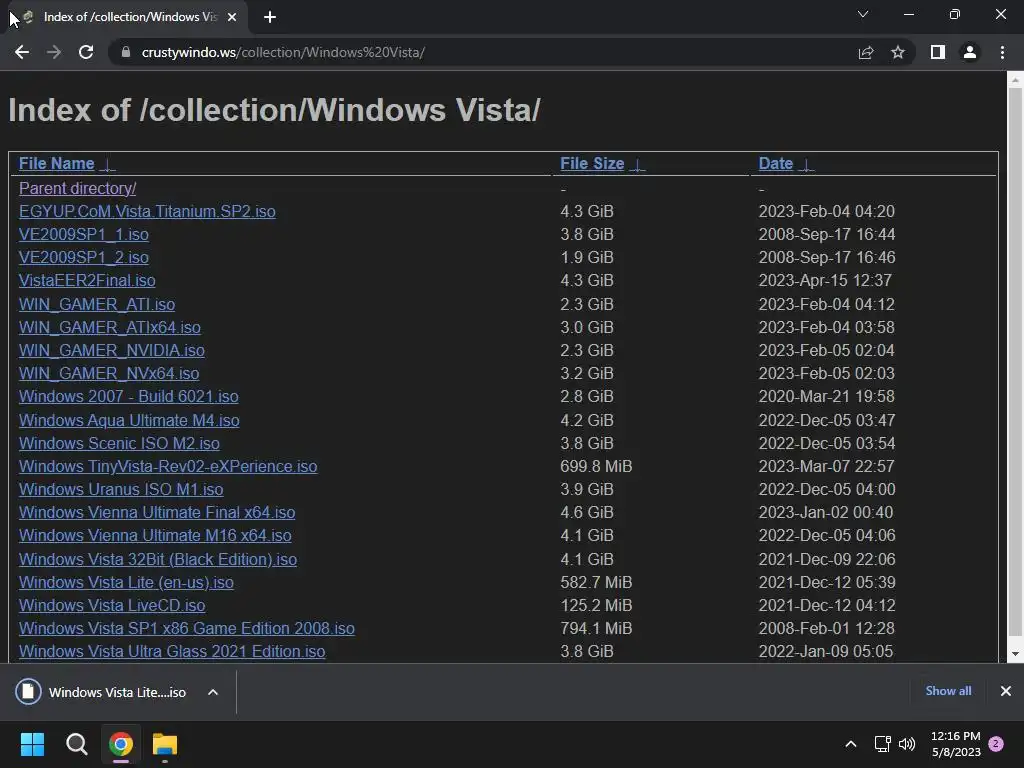1024x768 pixels.
Task: Download Windows Aqua Ultimate M4.iso
Action: point(129,420)
